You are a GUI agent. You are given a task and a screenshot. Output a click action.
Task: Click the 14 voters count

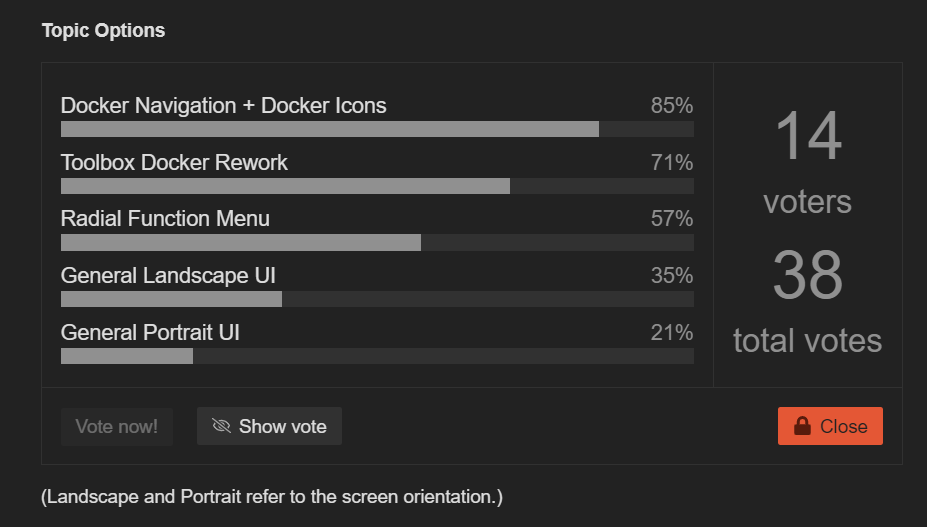[808, 136]
